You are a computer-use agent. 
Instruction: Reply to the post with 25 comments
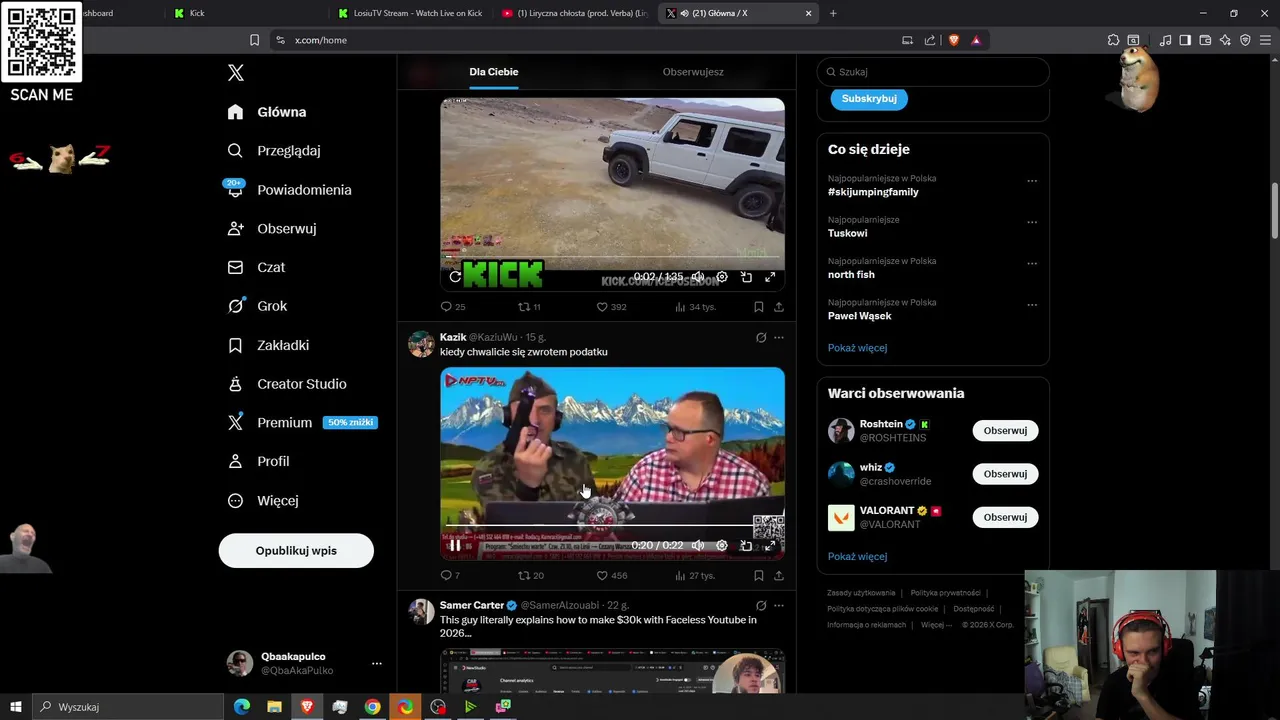(453, 307)
